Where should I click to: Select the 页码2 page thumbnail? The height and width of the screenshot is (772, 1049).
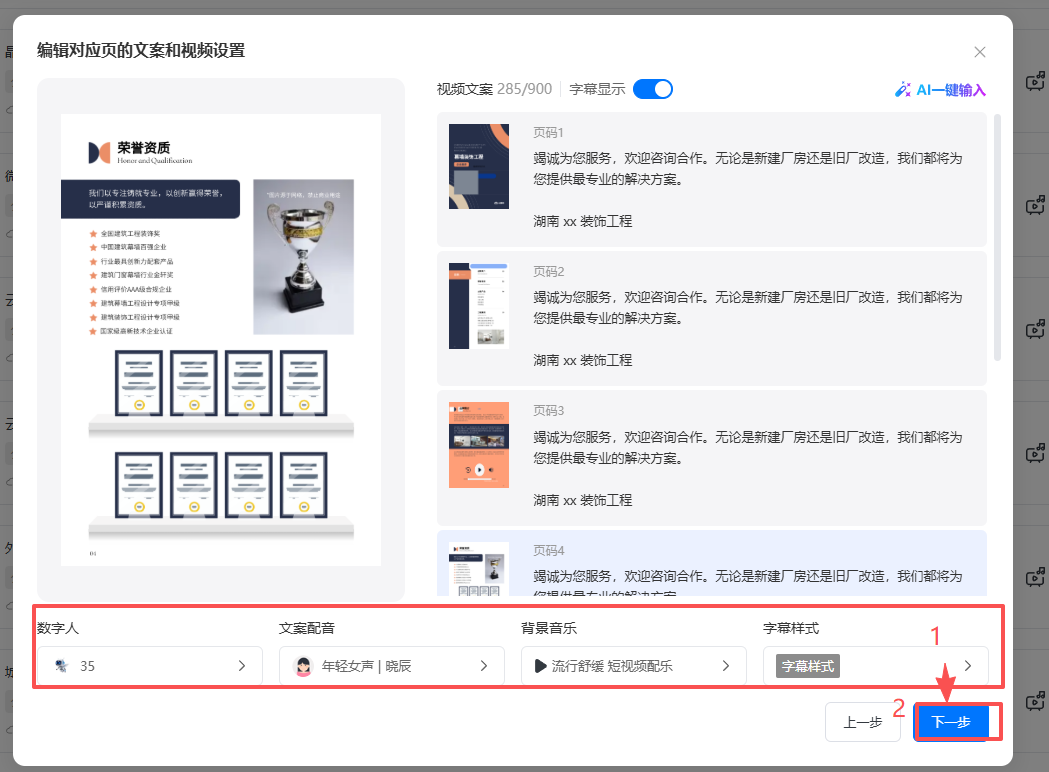click(478, 306)
